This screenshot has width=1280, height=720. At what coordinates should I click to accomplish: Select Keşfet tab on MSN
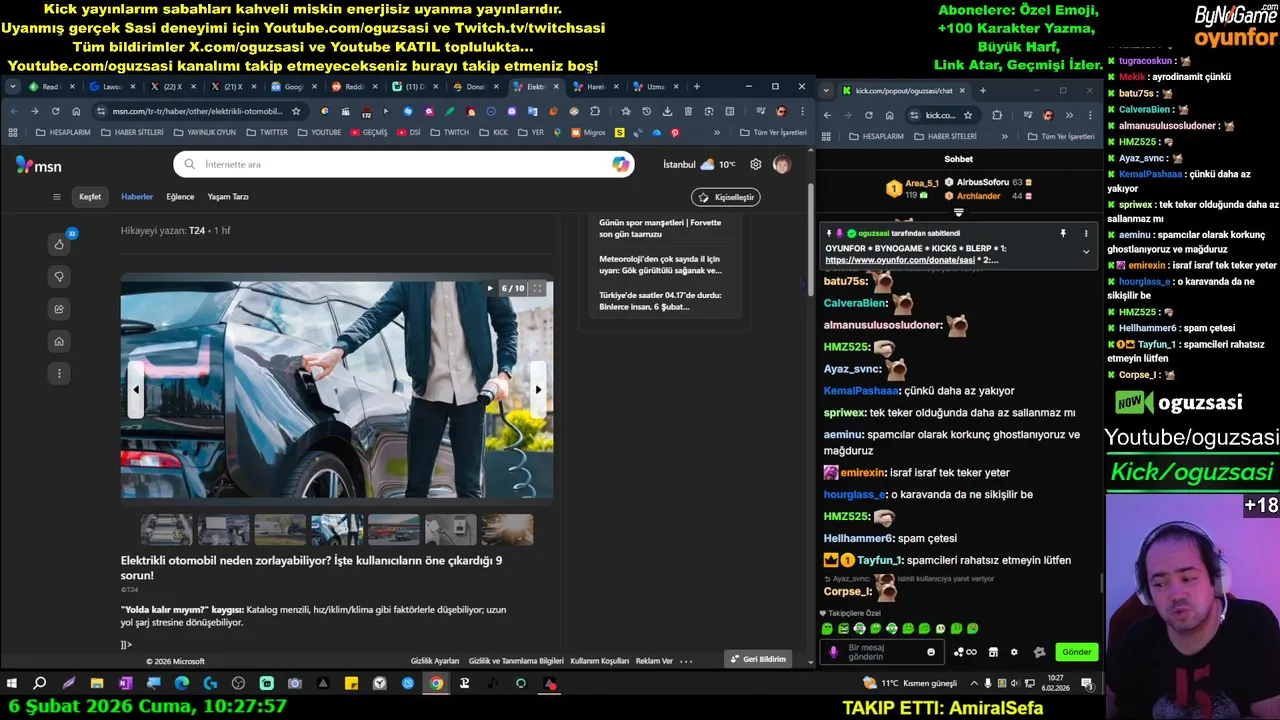90,197
